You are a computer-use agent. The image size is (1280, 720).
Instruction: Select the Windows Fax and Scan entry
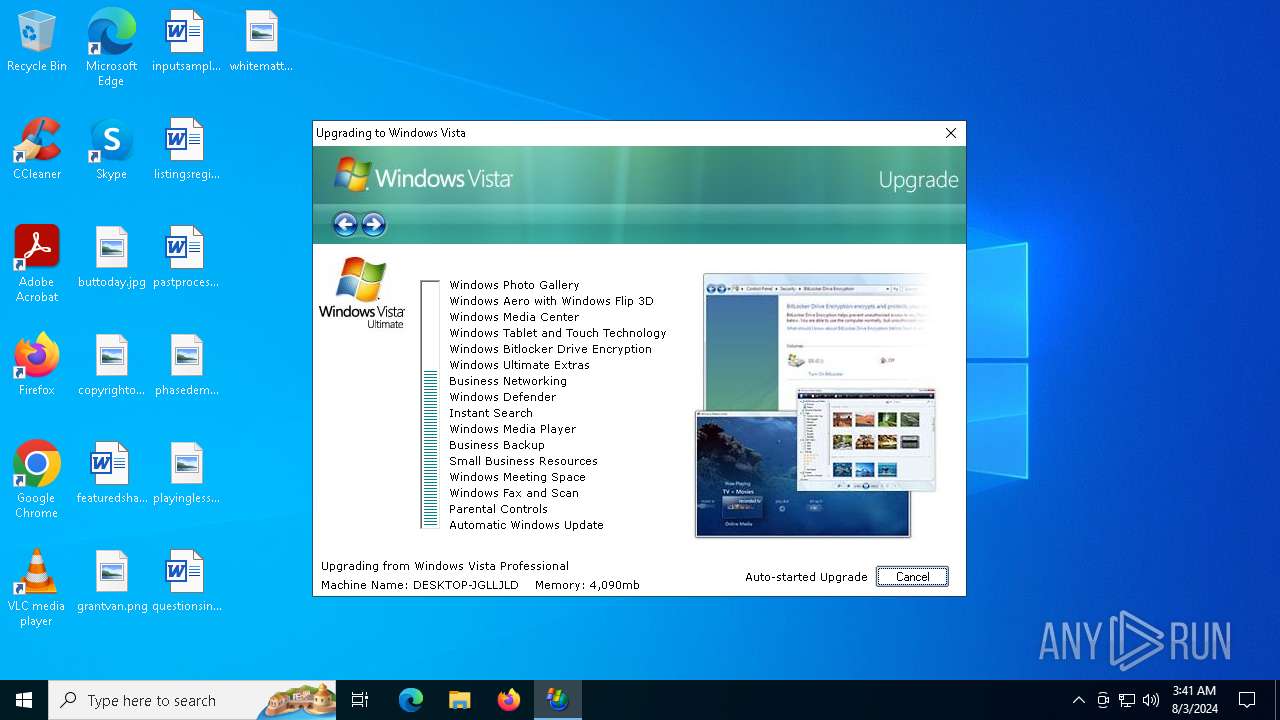click(514, 493)
